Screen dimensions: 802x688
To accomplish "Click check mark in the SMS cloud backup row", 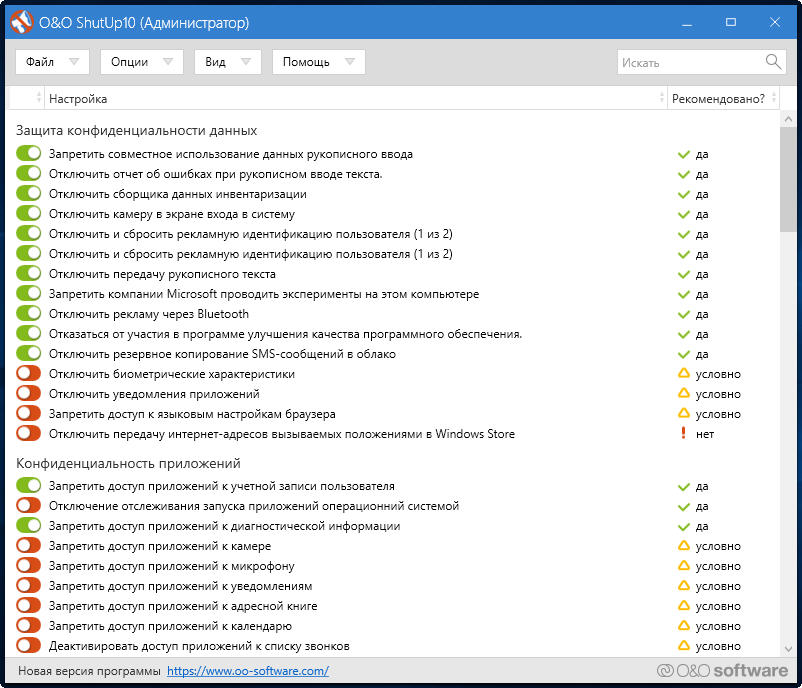I will coord(683,354).
